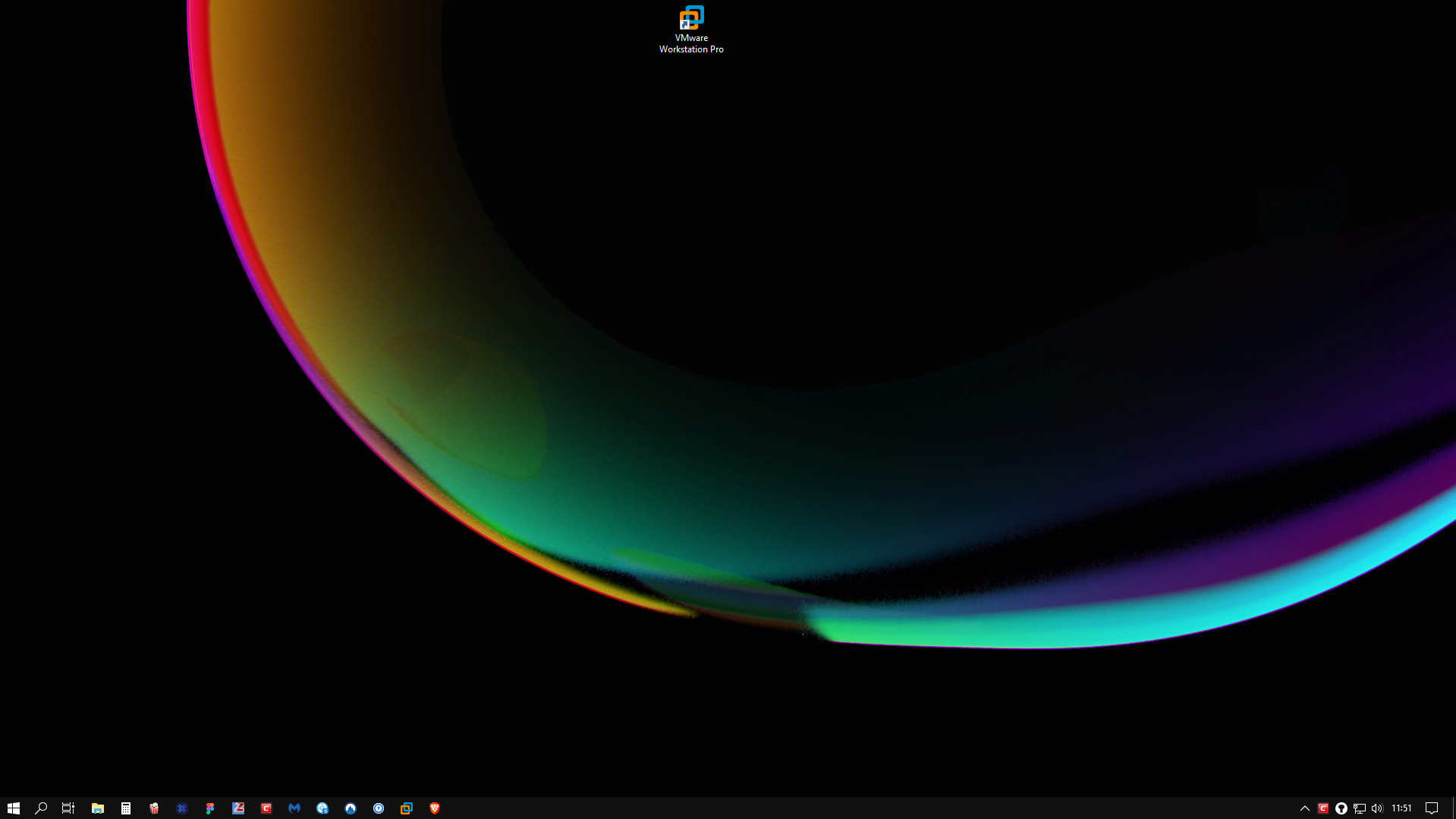Open the volume control speaker icon
Screen dimensions: 1456x819
click(1377, 808)
